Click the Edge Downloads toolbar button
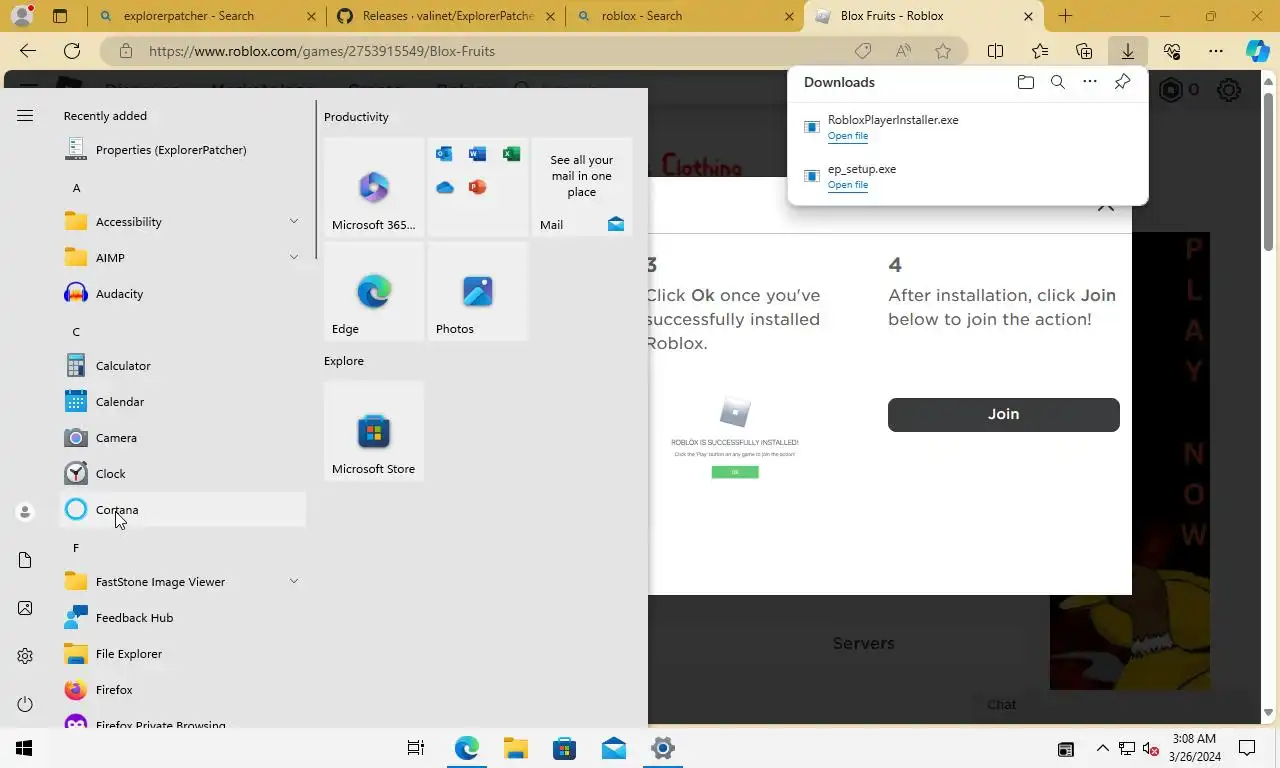Screen dimensions: 1280x768 [1128, 51]
